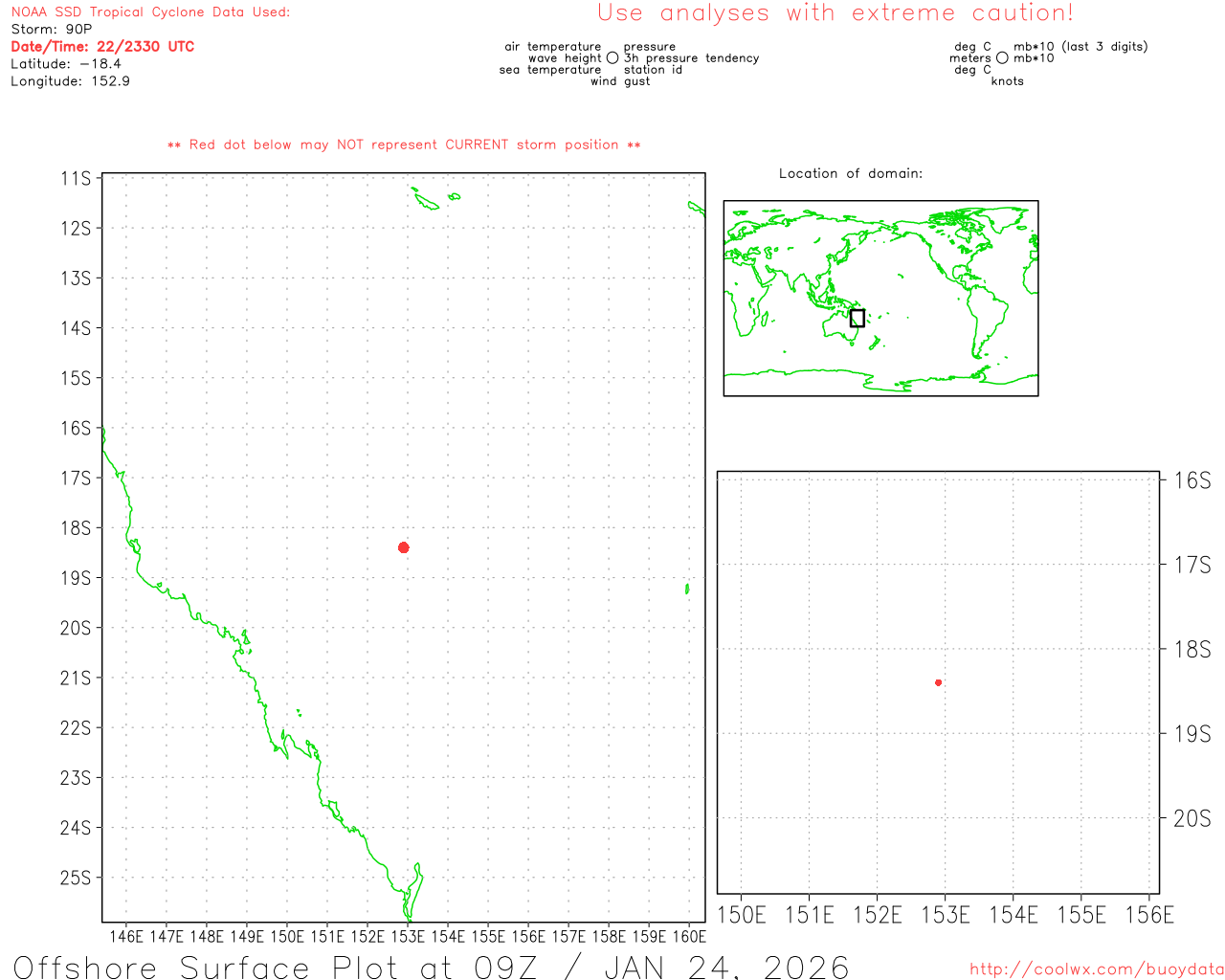The width and height of the screenshot is (1225, 980).
Task: Select the 153E longitude label under inset map
Action: pos(945,916)
